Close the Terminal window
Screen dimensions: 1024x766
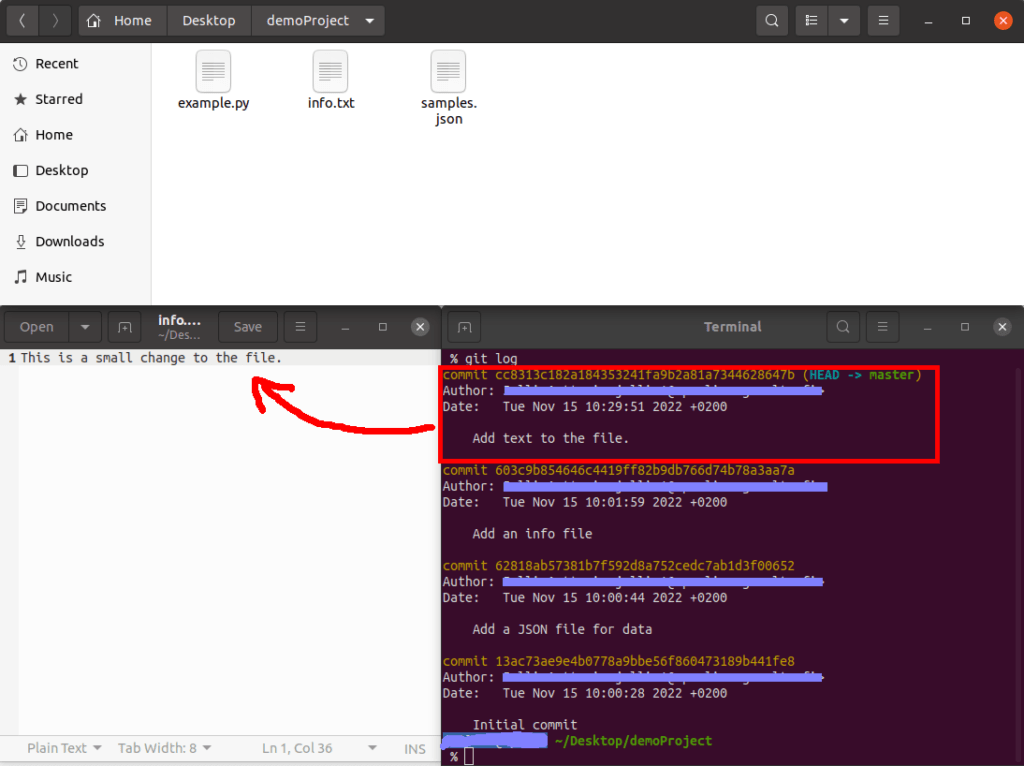(x=1002, y=327)
